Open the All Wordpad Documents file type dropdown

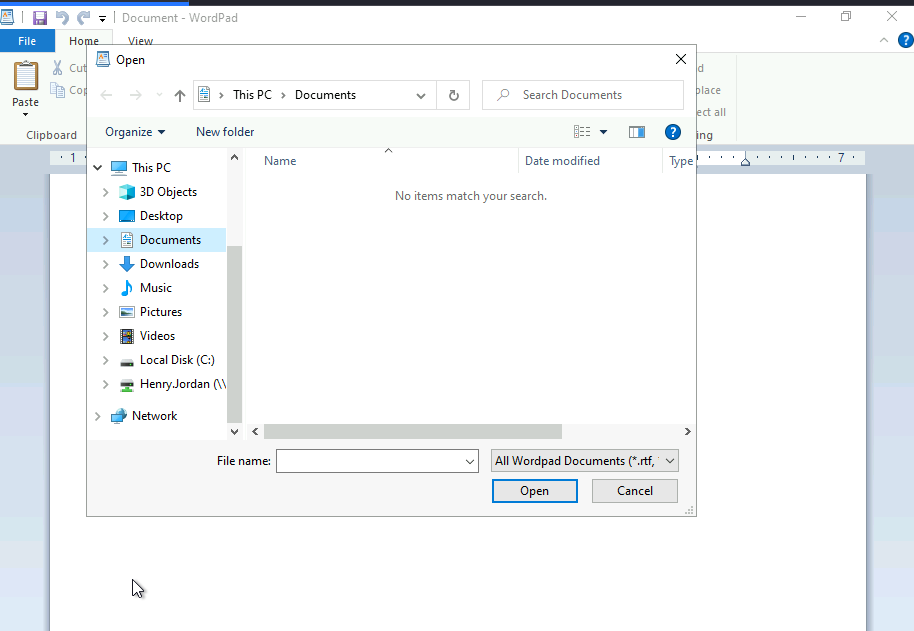pos(585,461)
